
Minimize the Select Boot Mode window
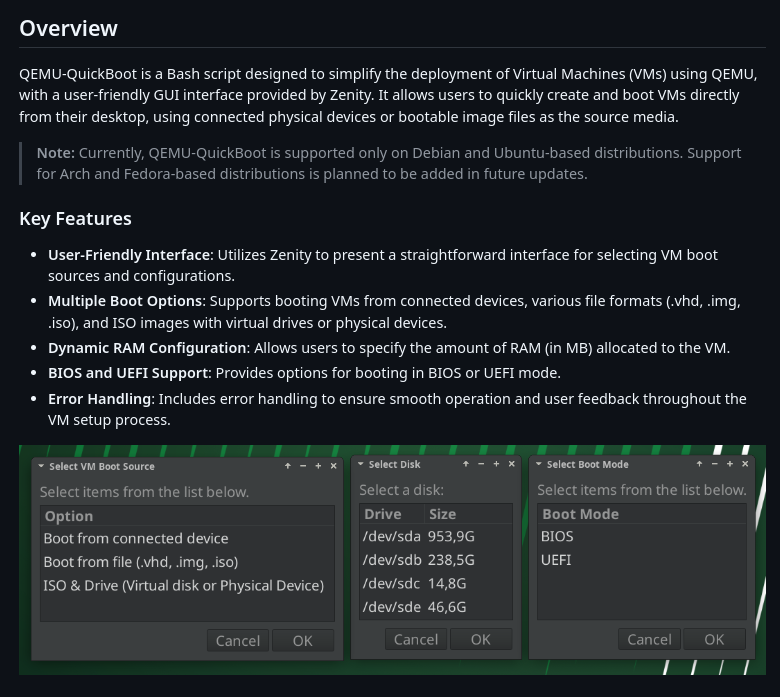[x=715, y=464]
